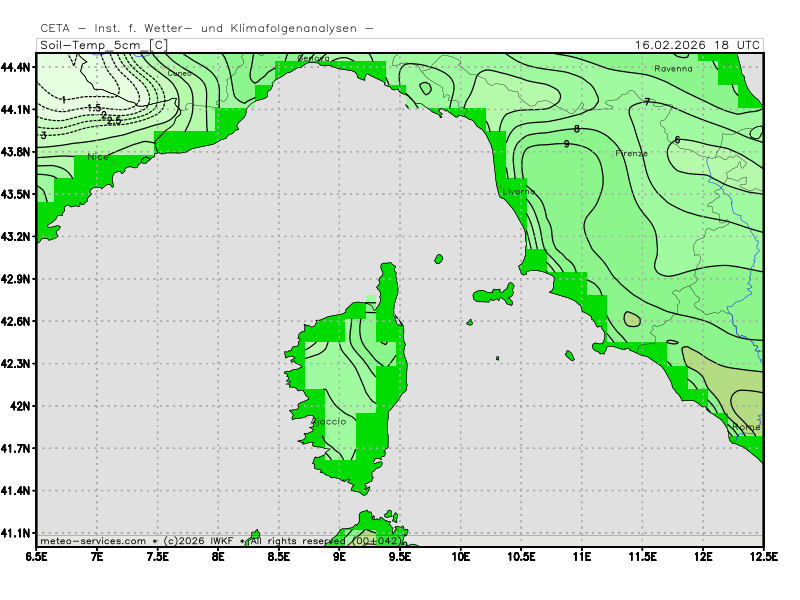Click the CETA institute header text
Viewport: 800px width, 600px height.
(206, 28)
